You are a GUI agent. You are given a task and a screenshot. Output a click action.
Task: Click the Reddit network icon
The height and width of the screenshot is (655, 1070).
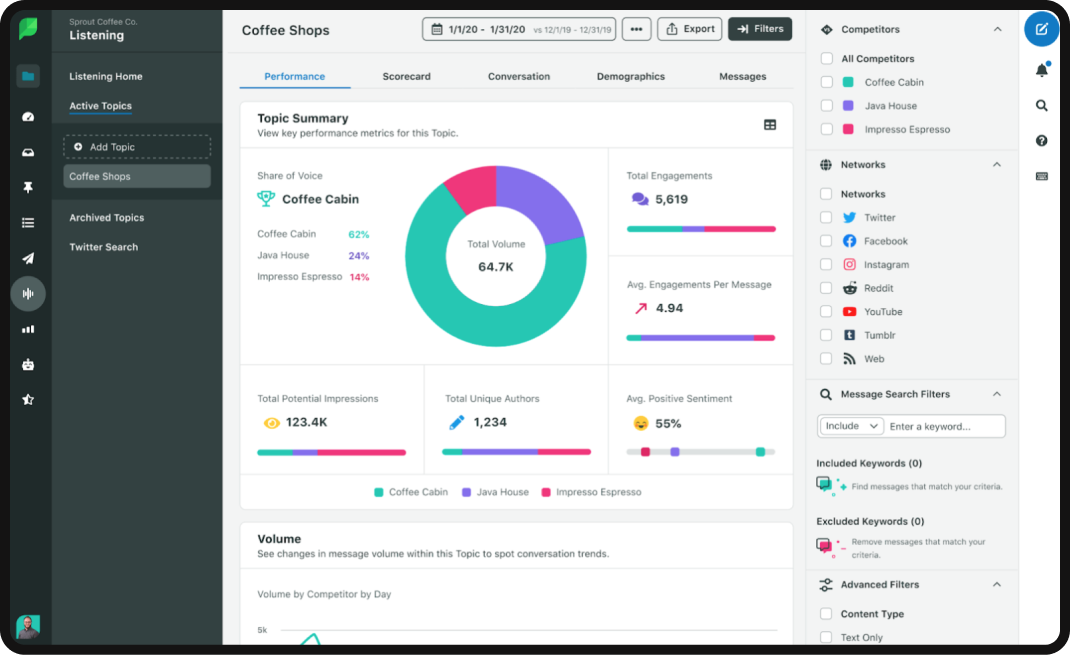tap(849, 288)
